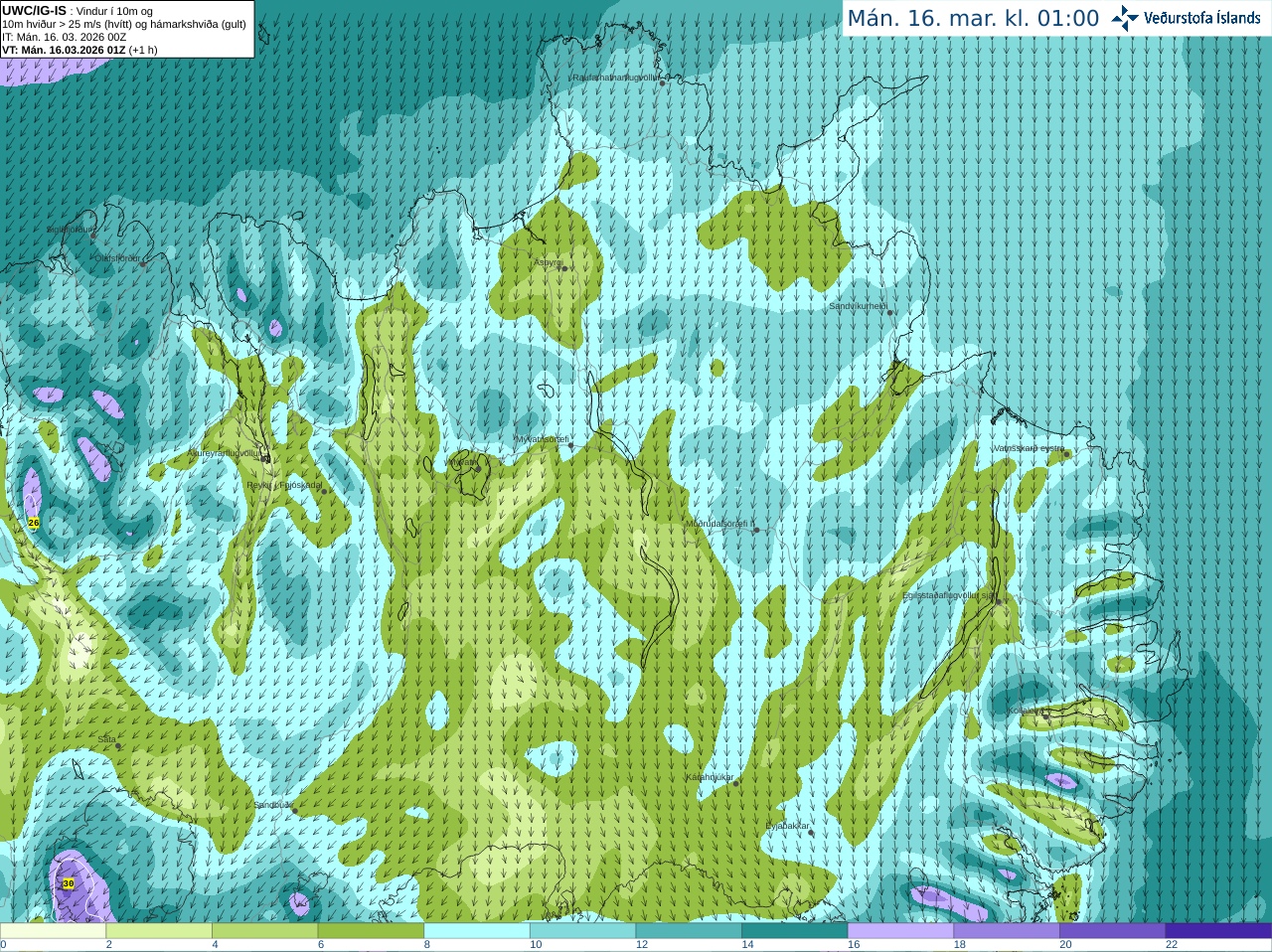Click the Ólafsfjörður station dot
1272x952 pixels.
click(x=143, y=264)
